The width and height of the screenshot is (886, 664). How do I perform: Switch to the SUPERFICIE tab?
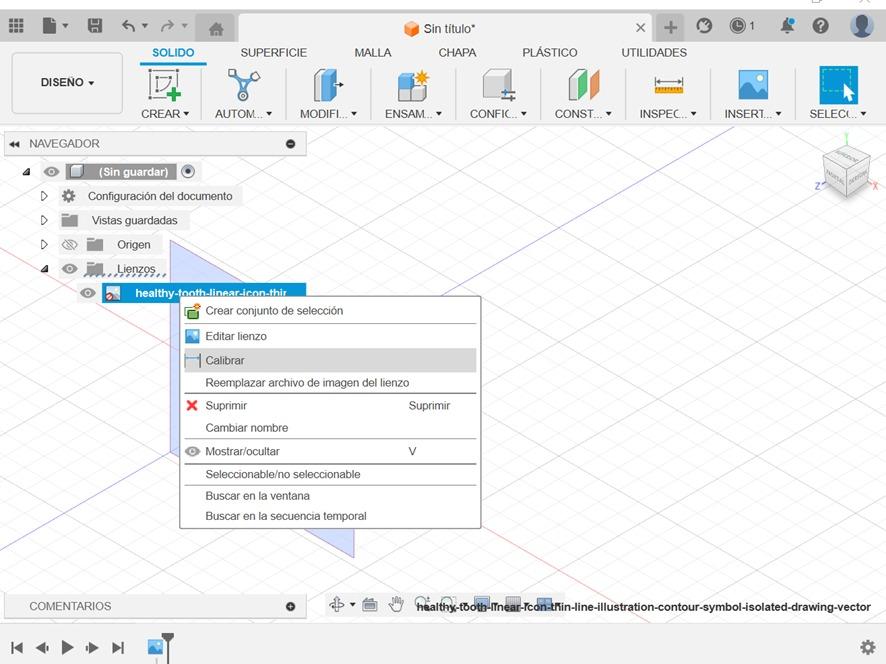pos(273,52)
